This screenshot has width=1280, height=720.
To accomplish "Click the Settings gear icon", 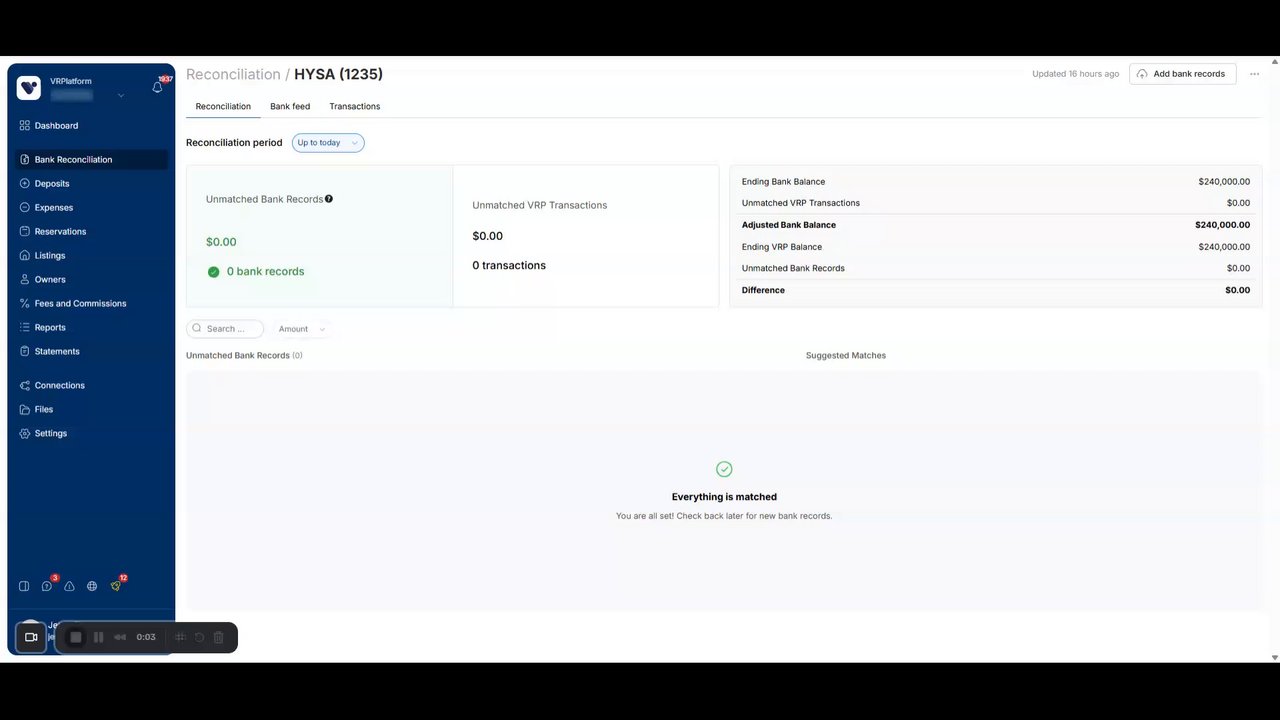I will tap(25, 434).
